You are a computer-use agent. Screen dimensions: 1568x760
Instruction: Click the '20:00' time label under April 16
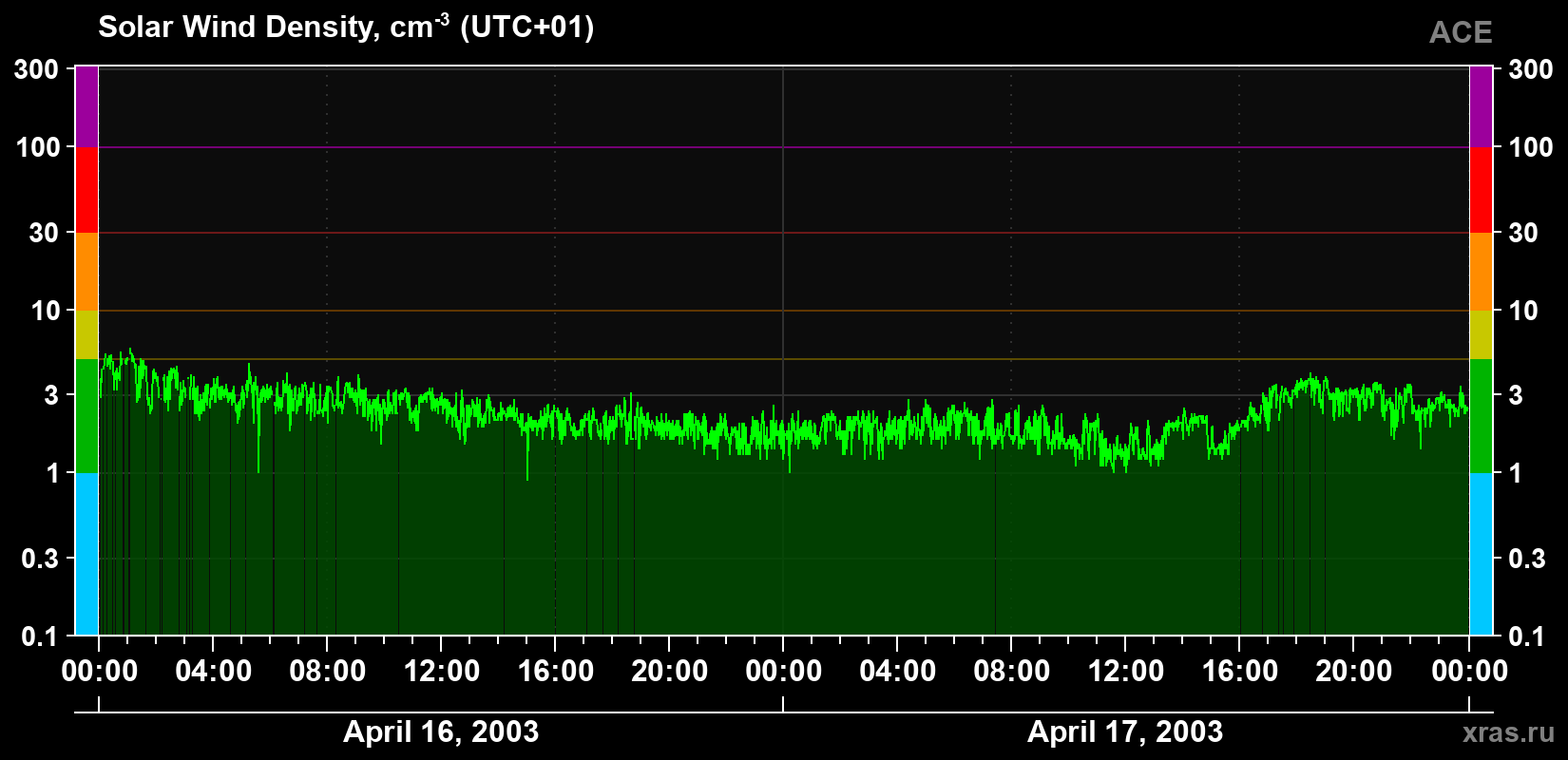click(x=669, y=672)
